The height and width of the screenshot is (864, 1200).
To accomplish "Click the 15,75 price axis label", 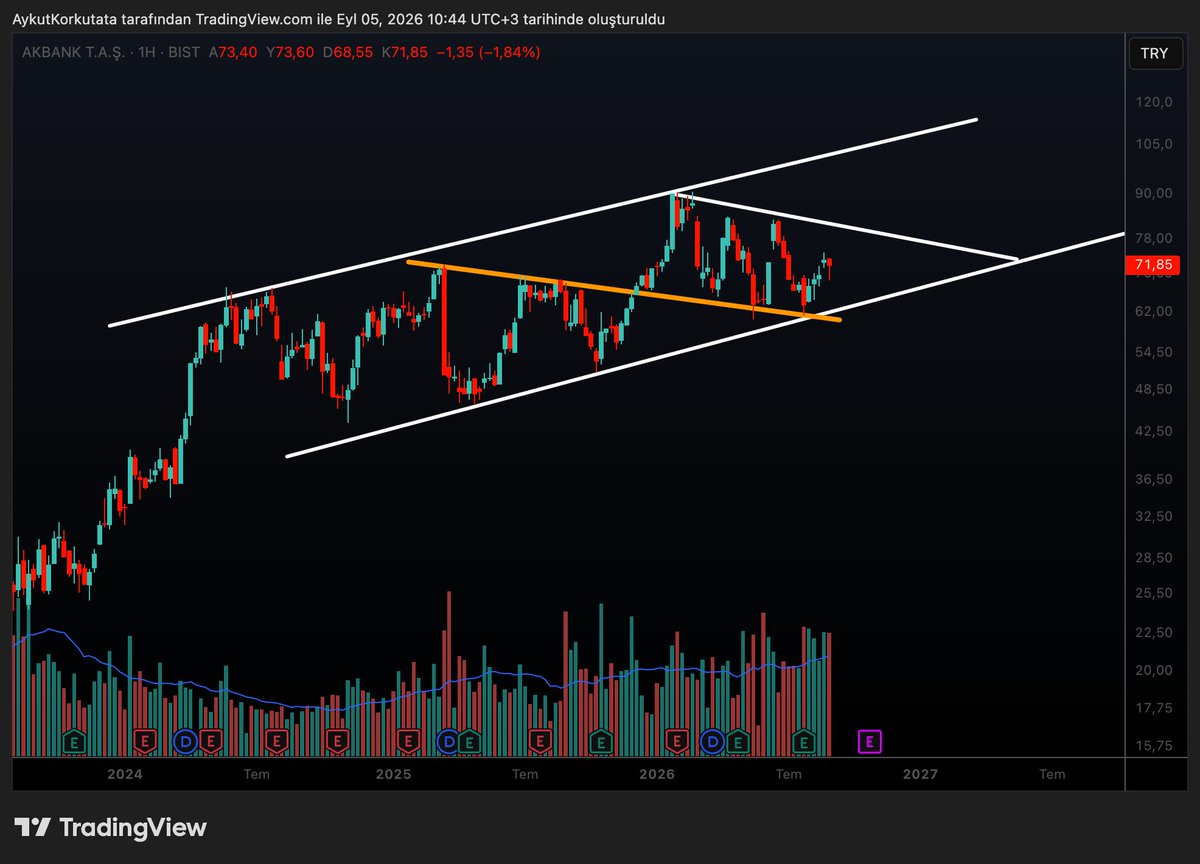I will click(x=1155, y=746).
